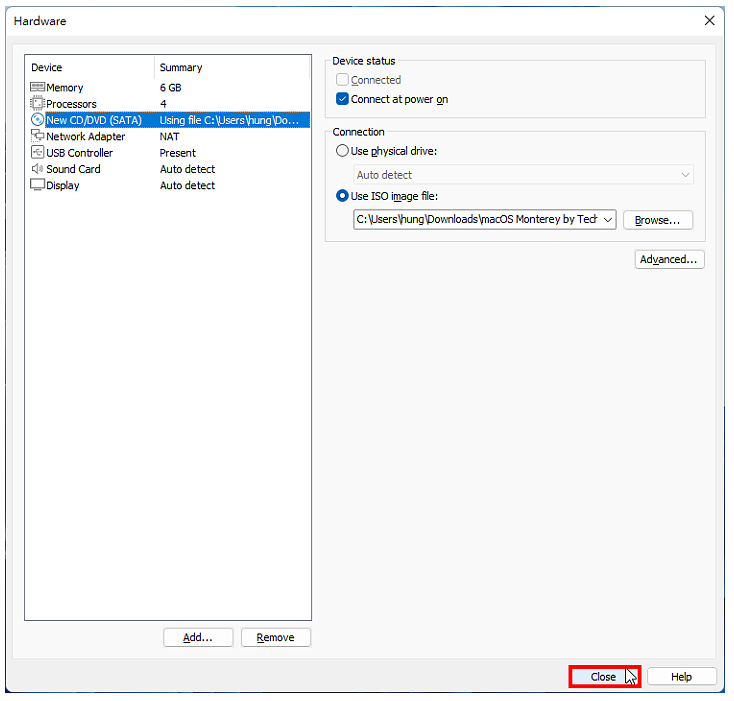Click the Add hardware button
This screenshot has height=701, width=734.
[x=198, y=638]
